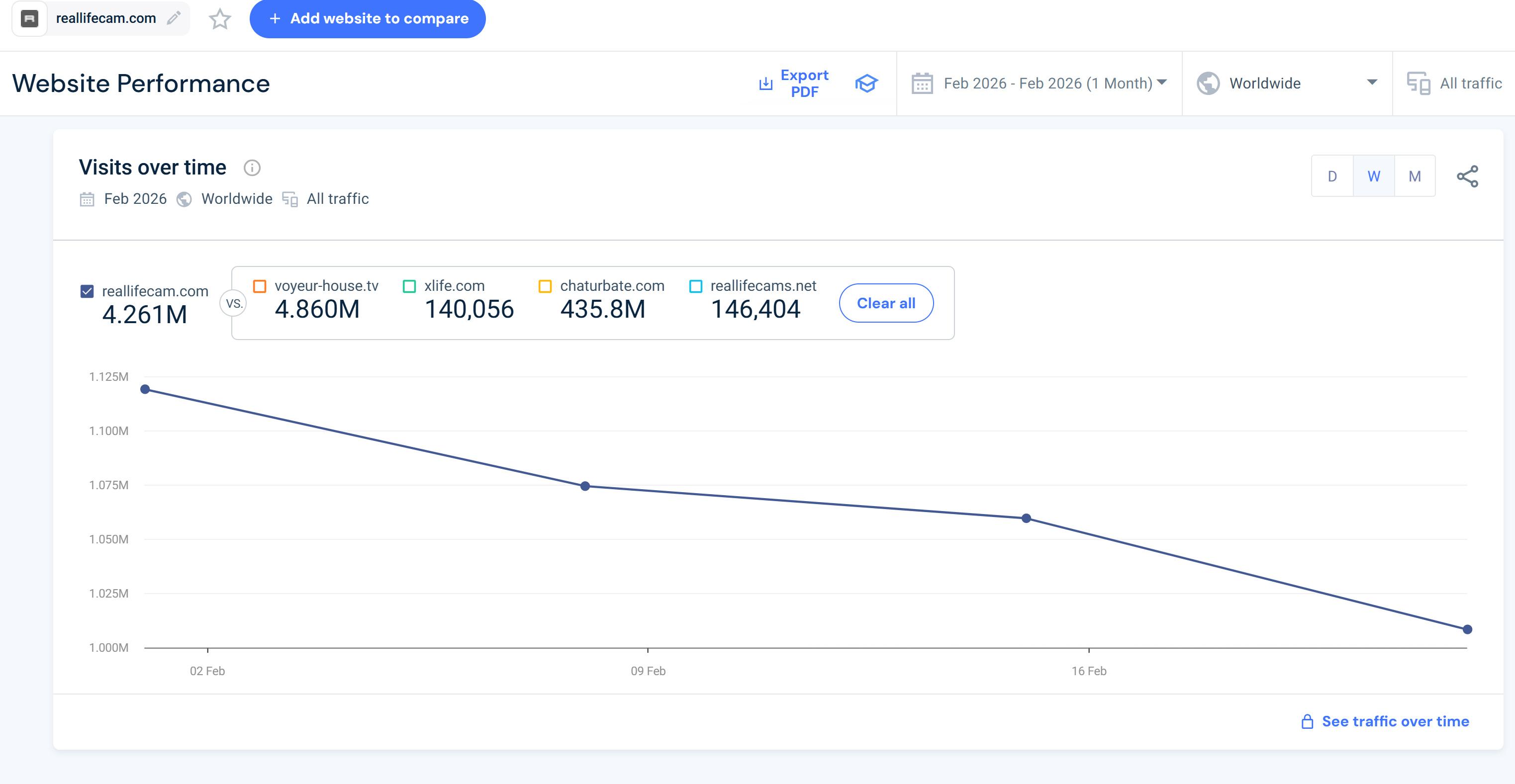The width and height of the screenshot is (1515, 784).
Task: Click the pencil edit icon beside reallifecam.com
Action: pyautogui.click(x=174, y=18)
